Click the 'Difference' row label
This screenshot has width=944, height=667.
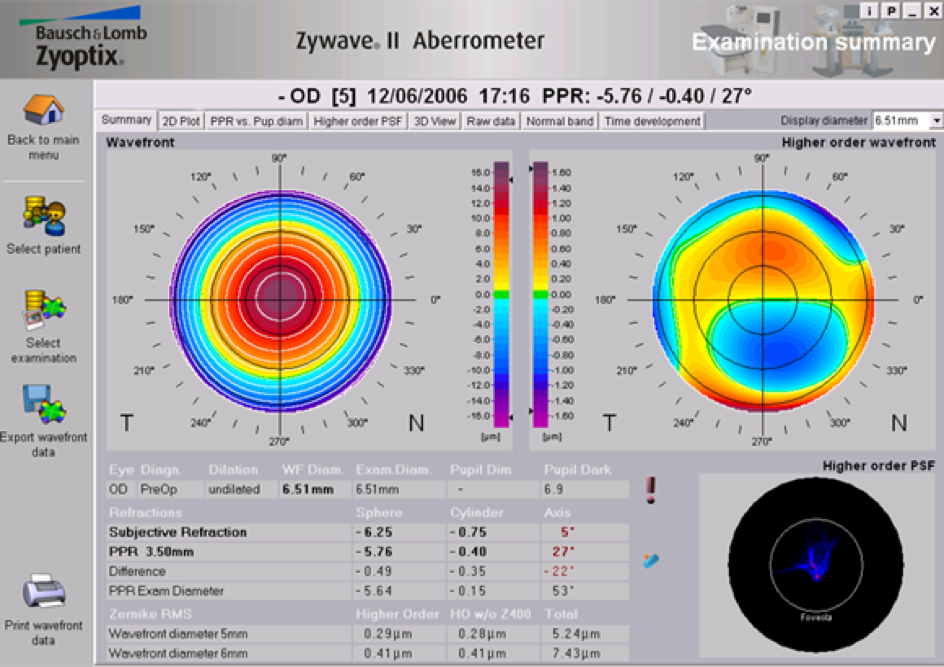click(137, 571)
